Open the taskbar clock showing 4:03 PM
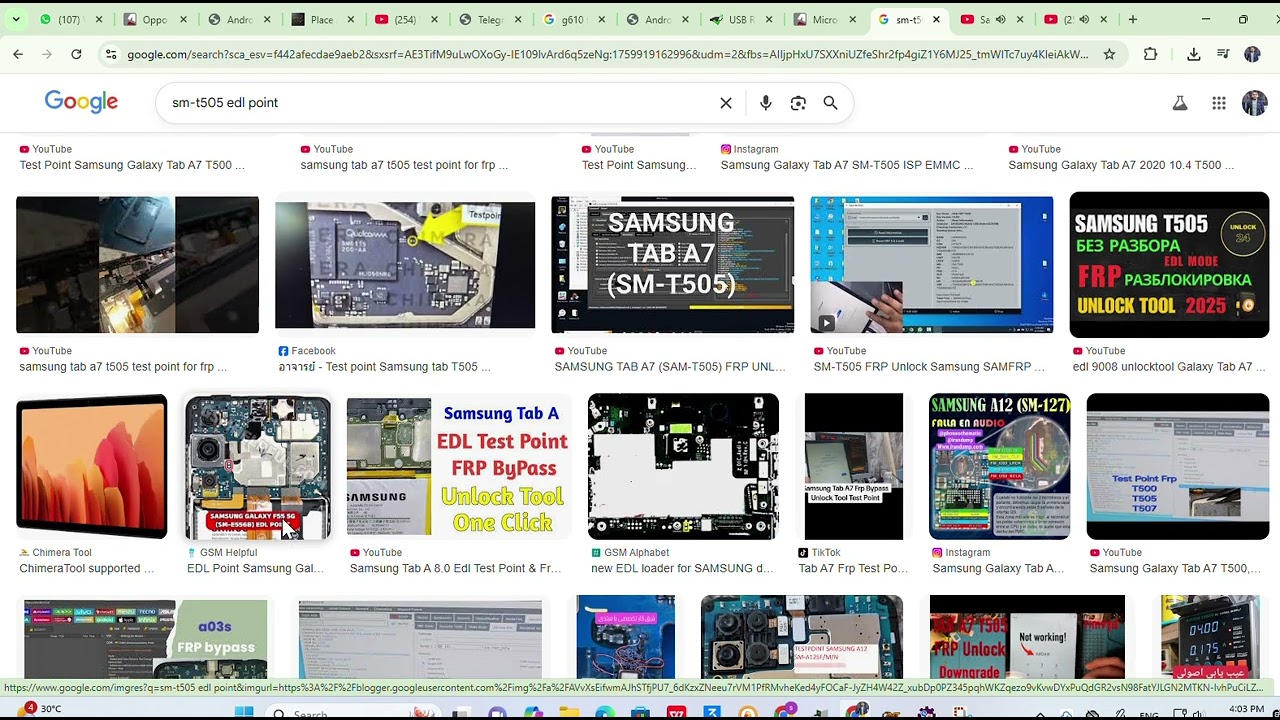Viewport: 1280px width, 720px height. (1246, 710)
